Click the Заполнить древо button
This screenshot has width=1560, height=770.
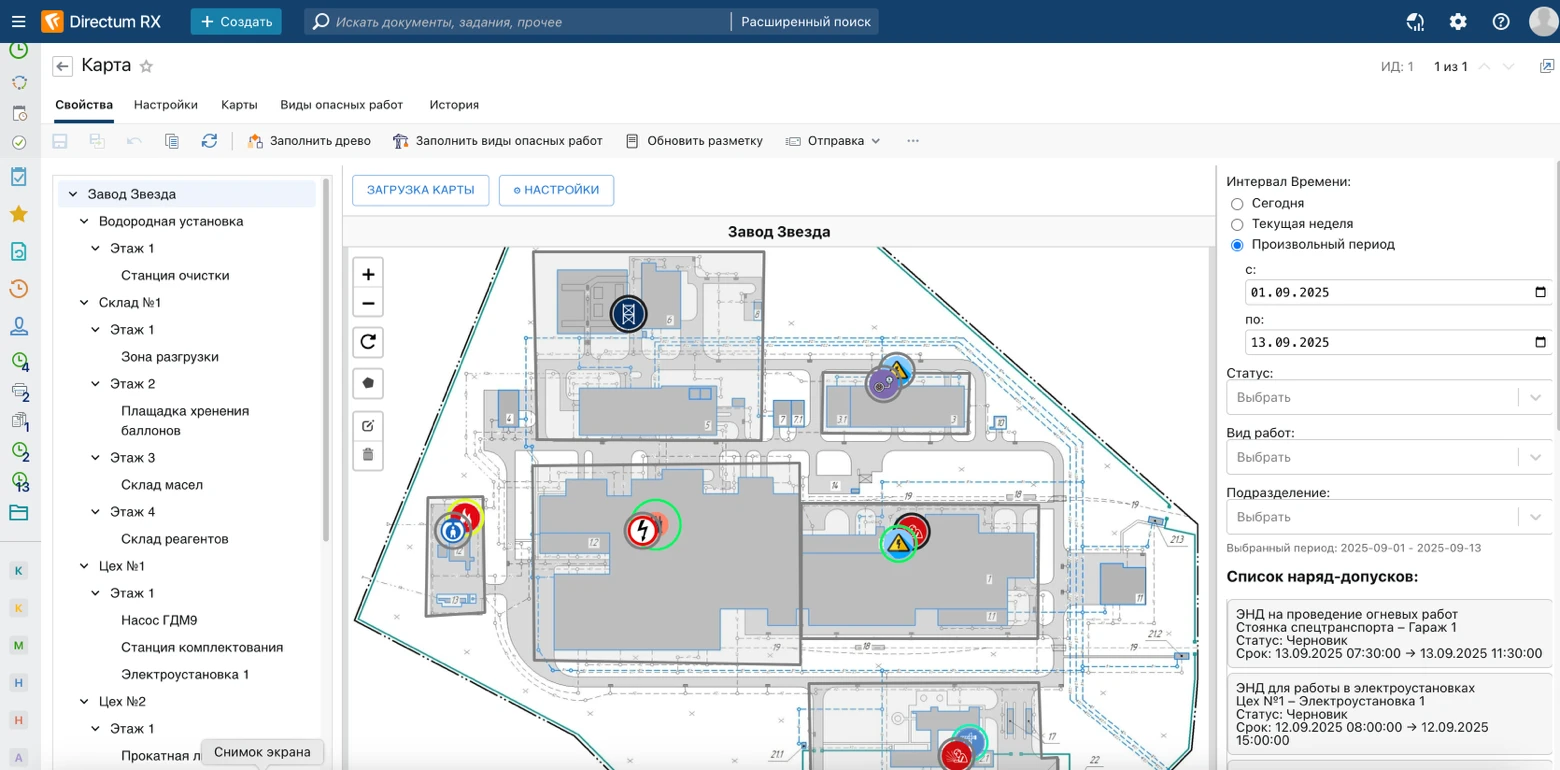click(x=309, y=141)
